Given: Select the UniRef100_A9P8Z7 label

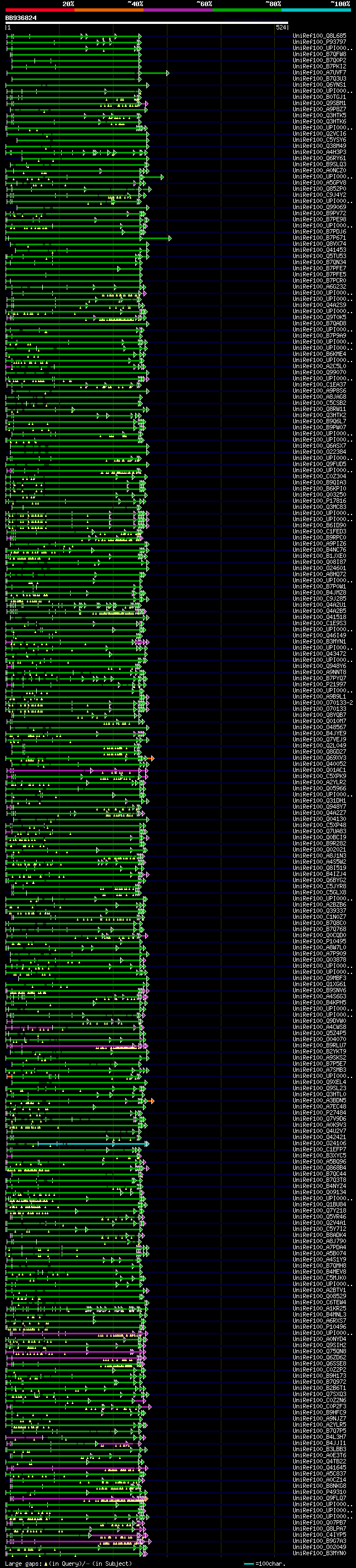Looking at the screenshot, I should coord(319,109).
